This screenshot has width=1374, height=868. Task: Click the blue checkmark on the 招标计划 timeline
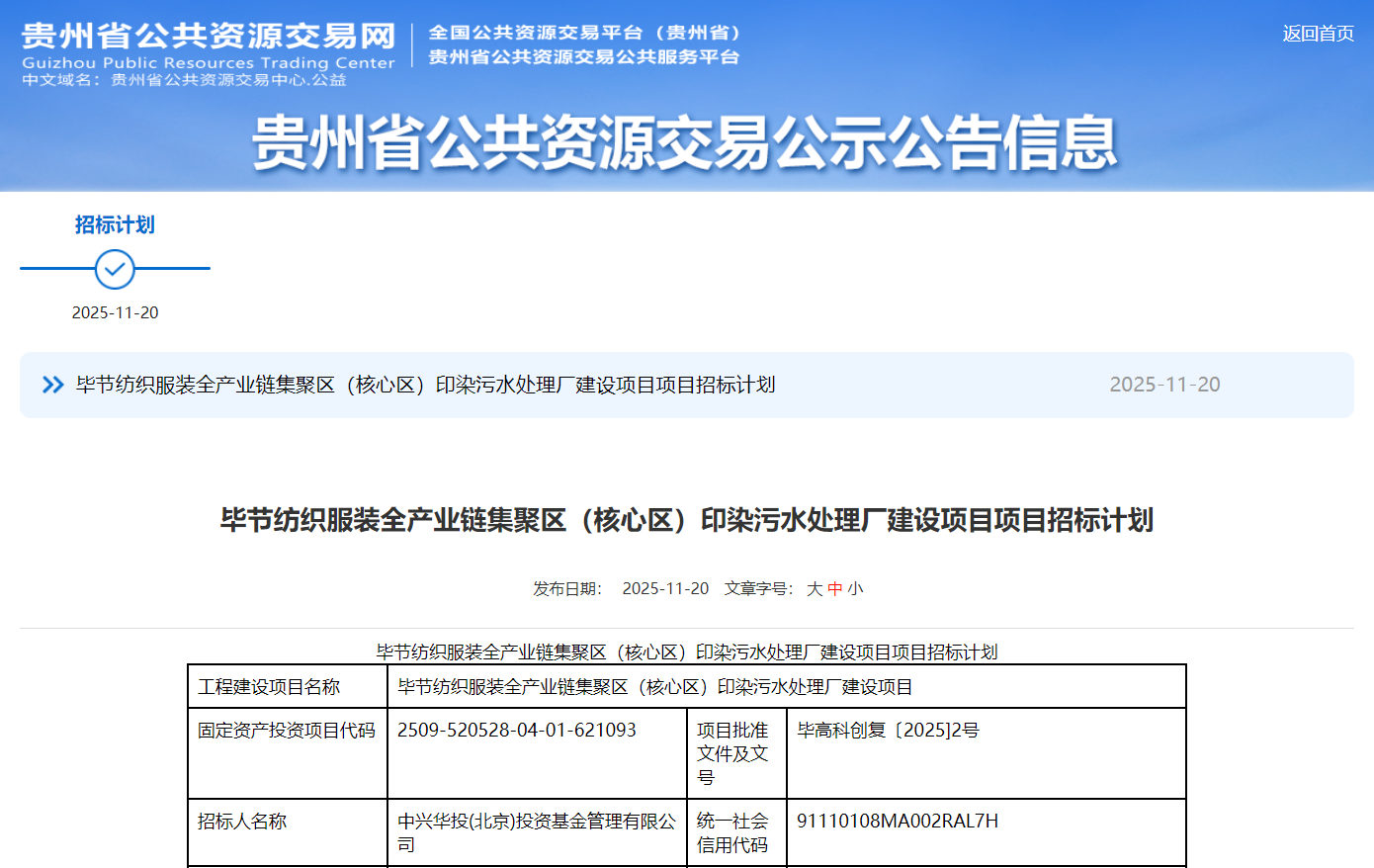coord(115,268)
